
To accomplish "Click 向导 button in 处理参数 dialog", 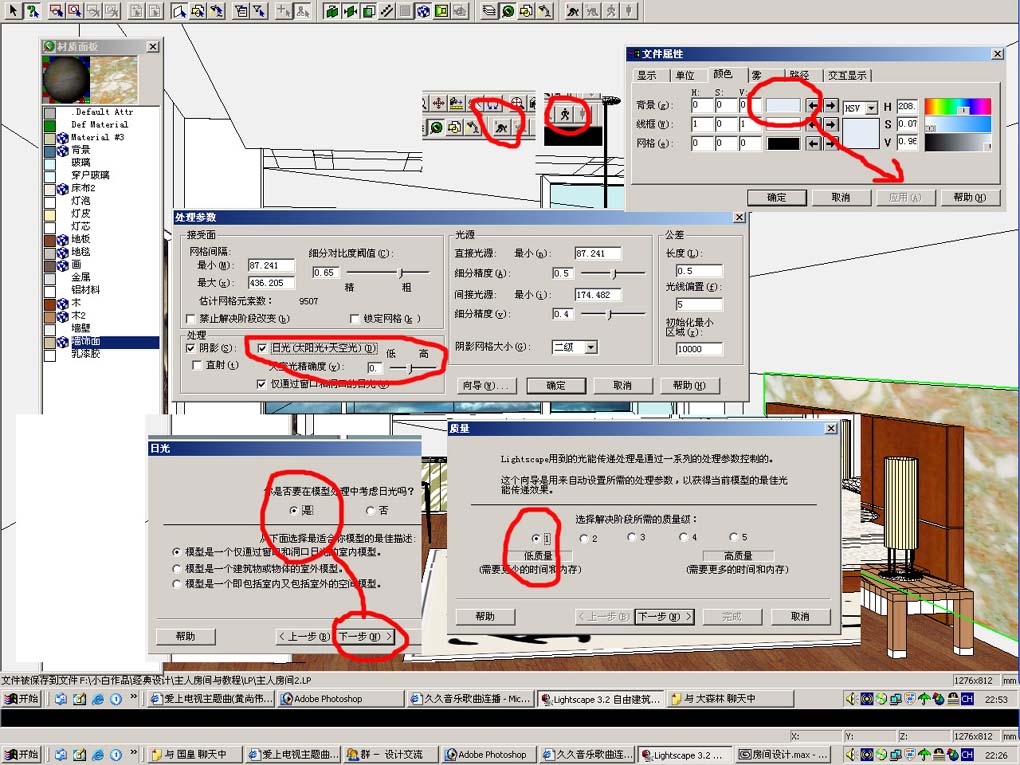I will tap(487, 386).
